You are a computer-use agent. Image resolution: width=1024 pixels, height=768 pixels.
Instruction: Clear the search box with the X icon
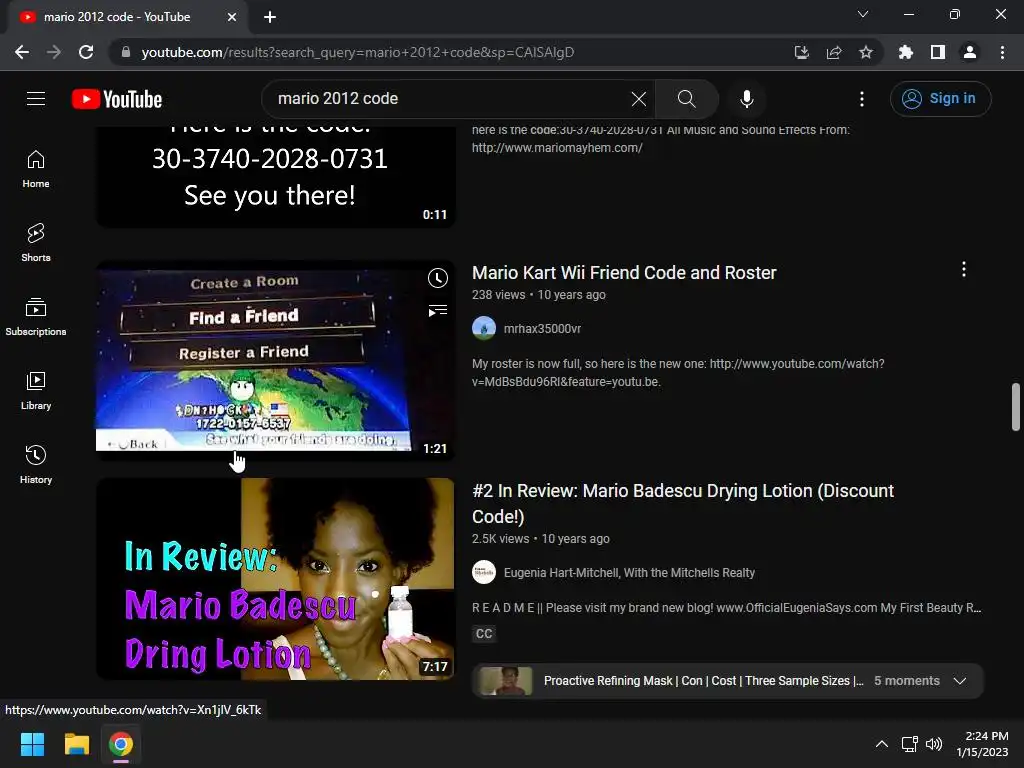[x=639, y=99]
